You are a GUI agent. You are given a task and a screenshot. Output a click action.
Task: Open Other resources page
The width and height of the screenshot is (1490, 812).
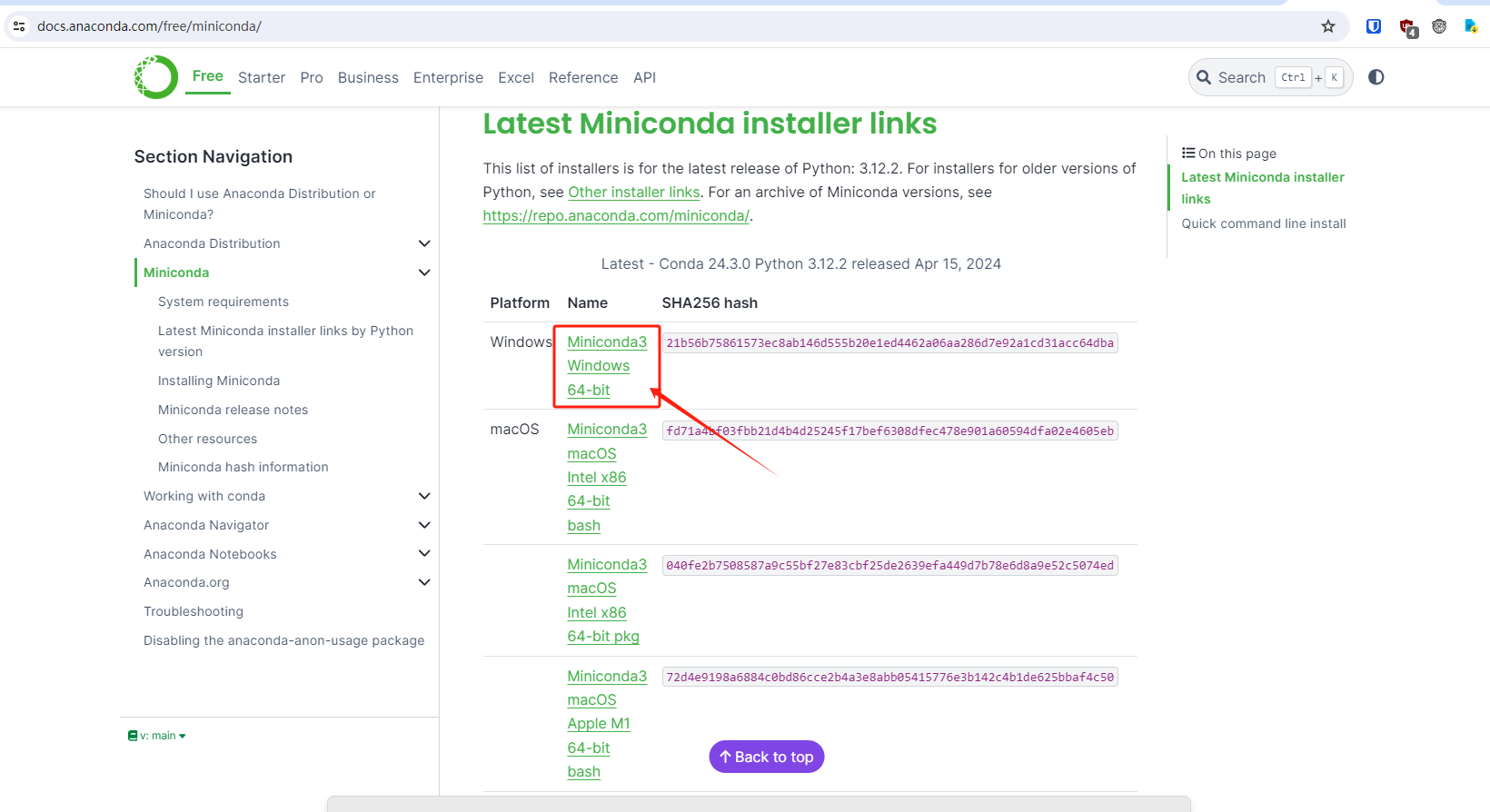coord(207,439)
